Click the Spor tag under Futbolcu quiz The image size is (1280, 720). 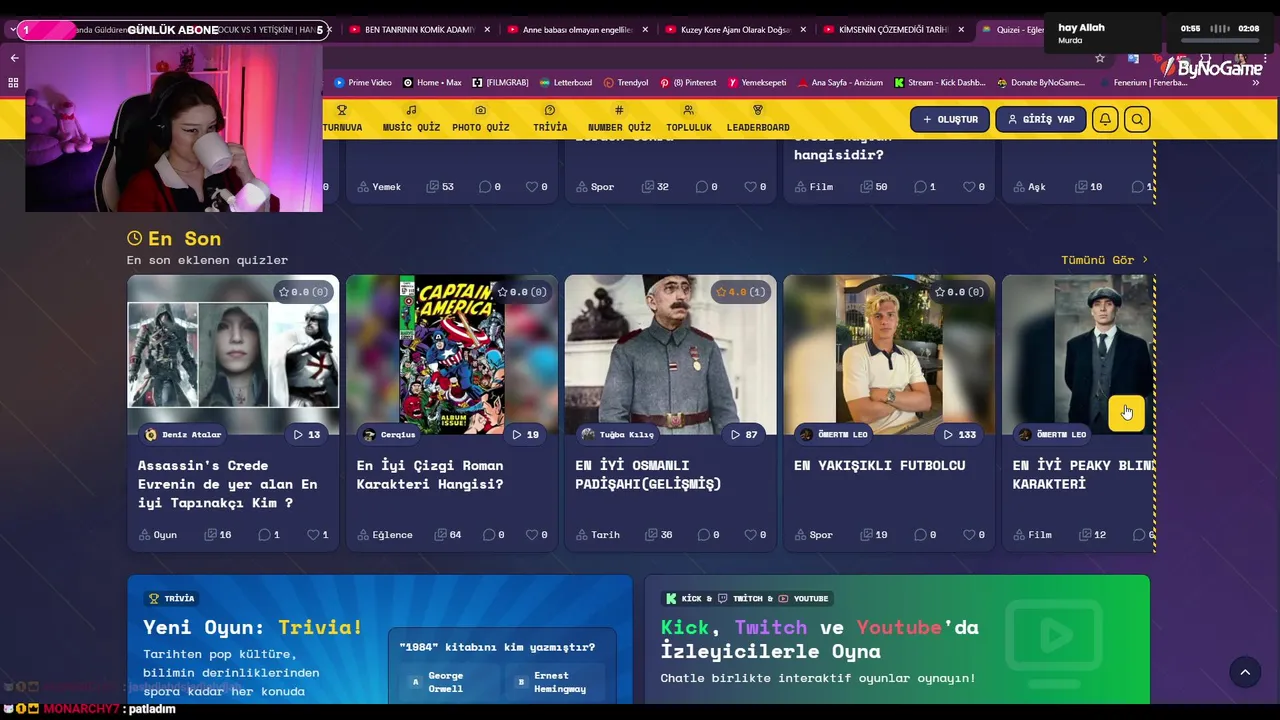click(814, 535)
